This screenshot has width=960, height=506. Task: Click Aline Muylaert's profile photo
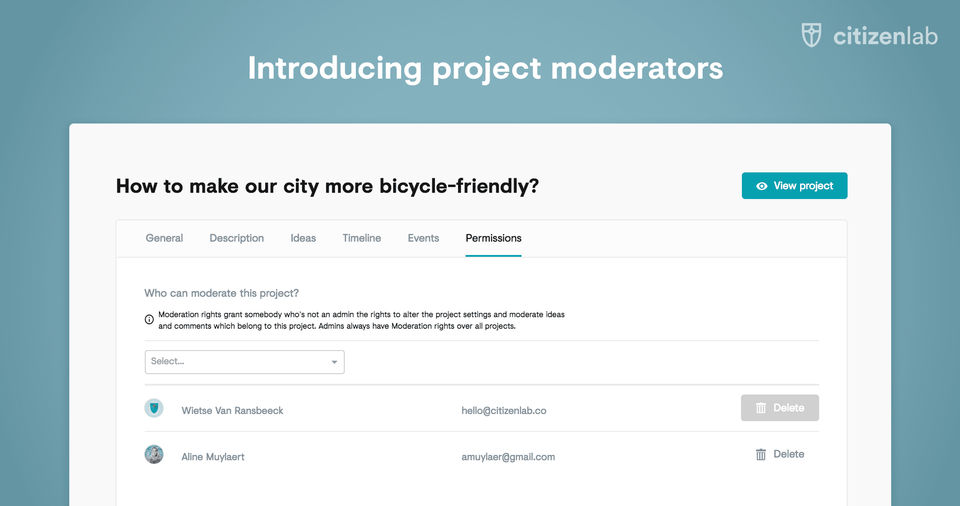click(x=154, y=455)
